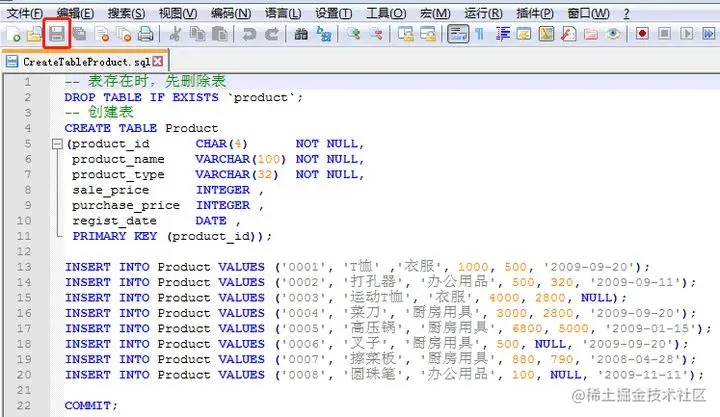This screenshot has height=417, width=720.
Task: Click 'PRIMARY KEY' on line 11
Action: pos(115,236)
